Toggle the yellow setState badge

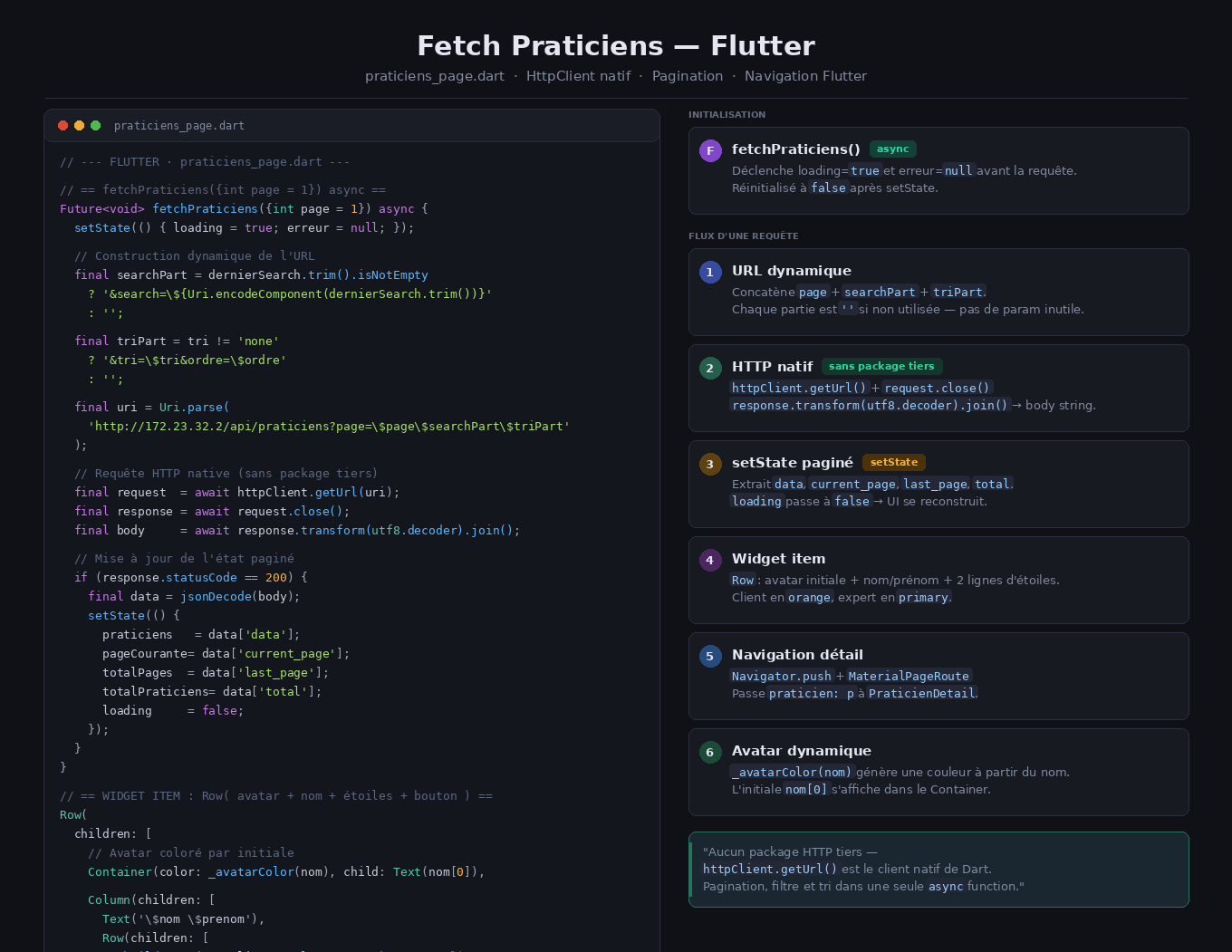point(893,462)
